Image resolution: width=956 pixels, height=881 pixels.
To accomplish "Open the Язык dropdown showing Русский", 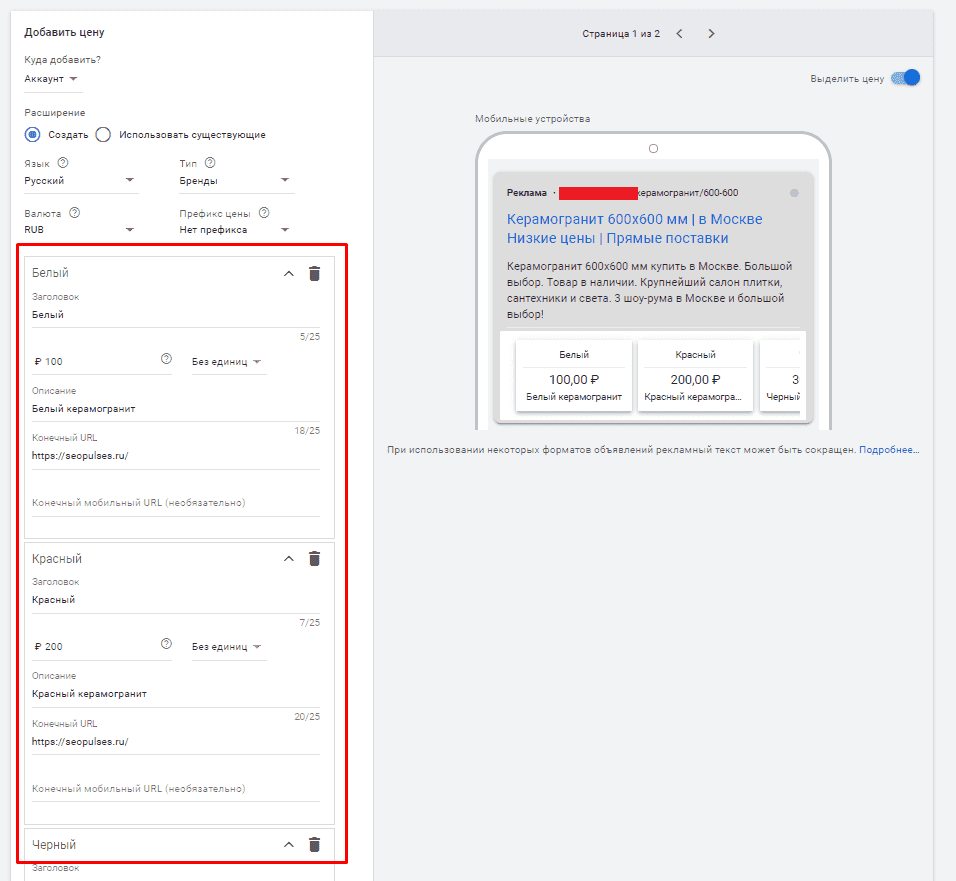I will click(x=81, y=180).
